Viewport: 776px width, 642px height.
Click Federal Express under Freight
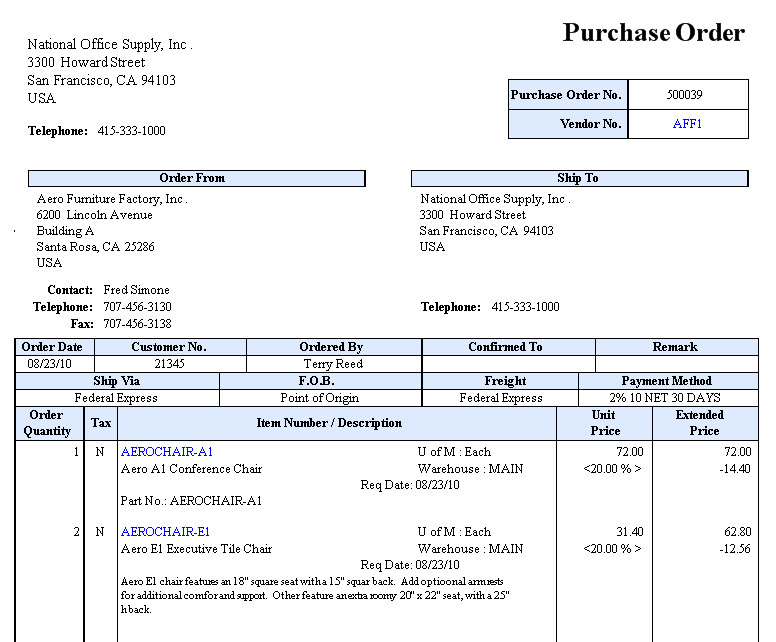tap(501, 398)
